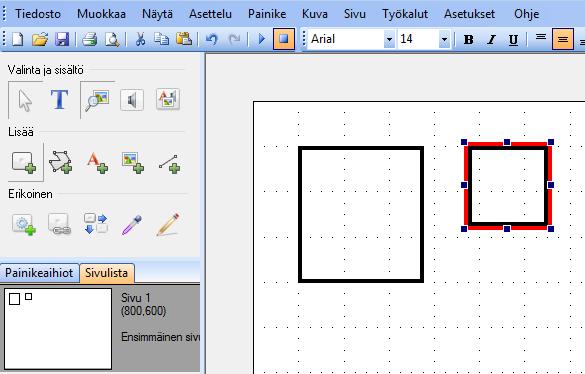Select the arrow pointer selection tool
Screen dimensions: 585x374
click(x=25, y=100)
